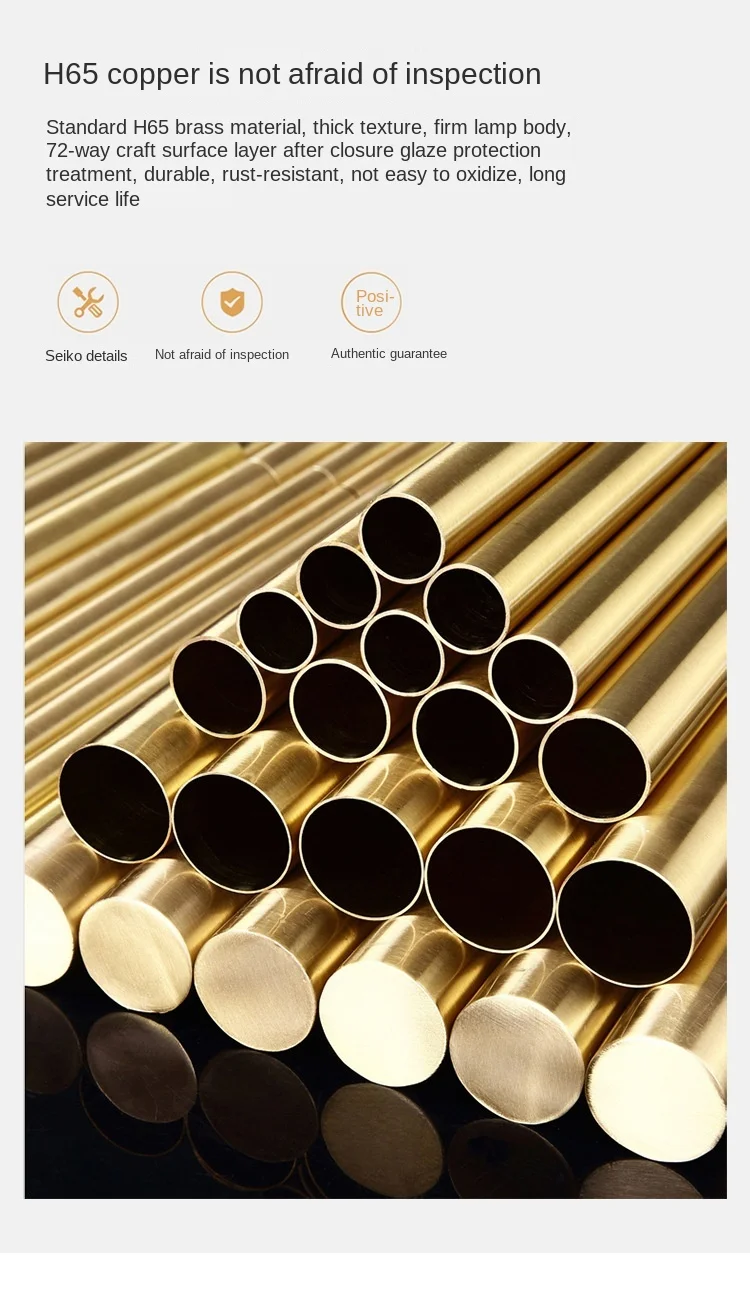Click the white footer strip below the page
The image size is (750, 1305).
click(375, 1279)
